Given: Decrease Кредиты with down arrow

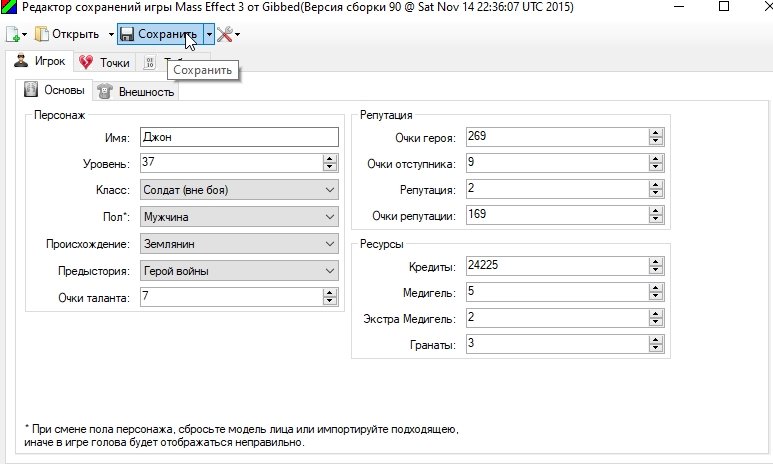Looking at the screenshot, I should [x=656, y=270].
